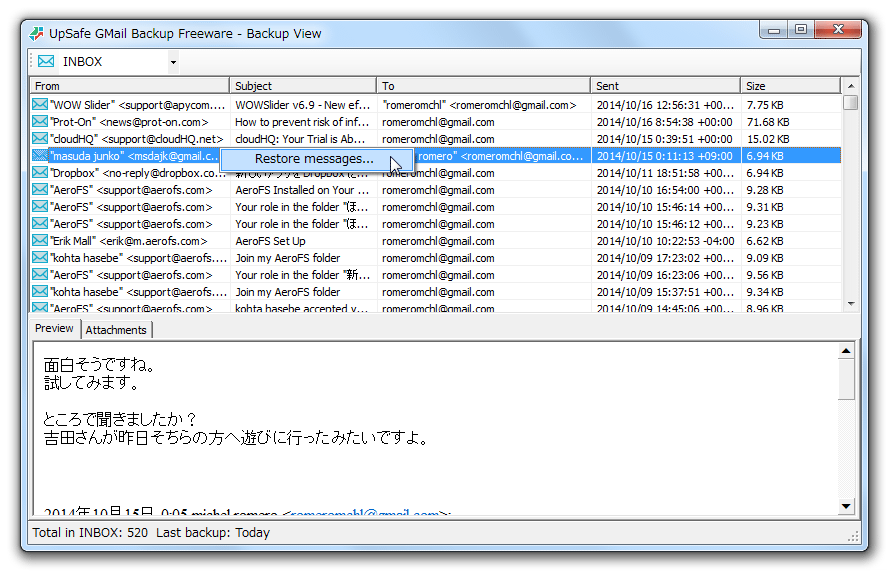The width and height of the screenshot is (890, 575).
Task: Click "Total in INBOX: 520" status text
Action: 90,532
